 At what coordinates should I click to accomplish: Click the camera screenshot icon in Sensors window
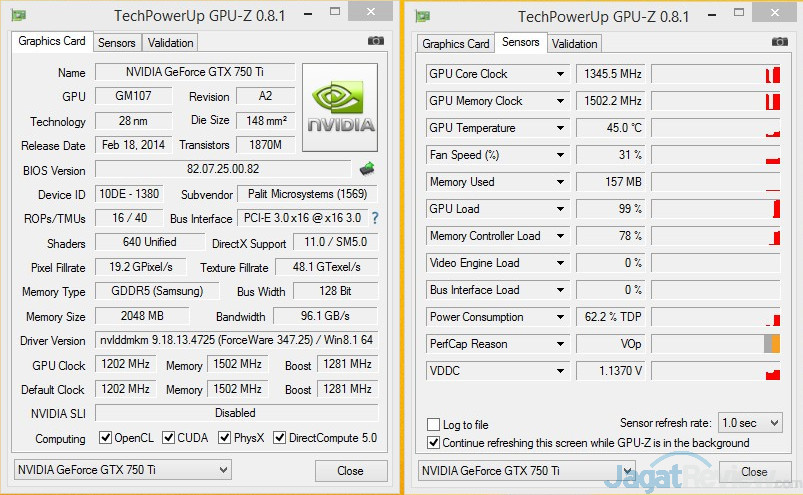click(x=779, y=41)
